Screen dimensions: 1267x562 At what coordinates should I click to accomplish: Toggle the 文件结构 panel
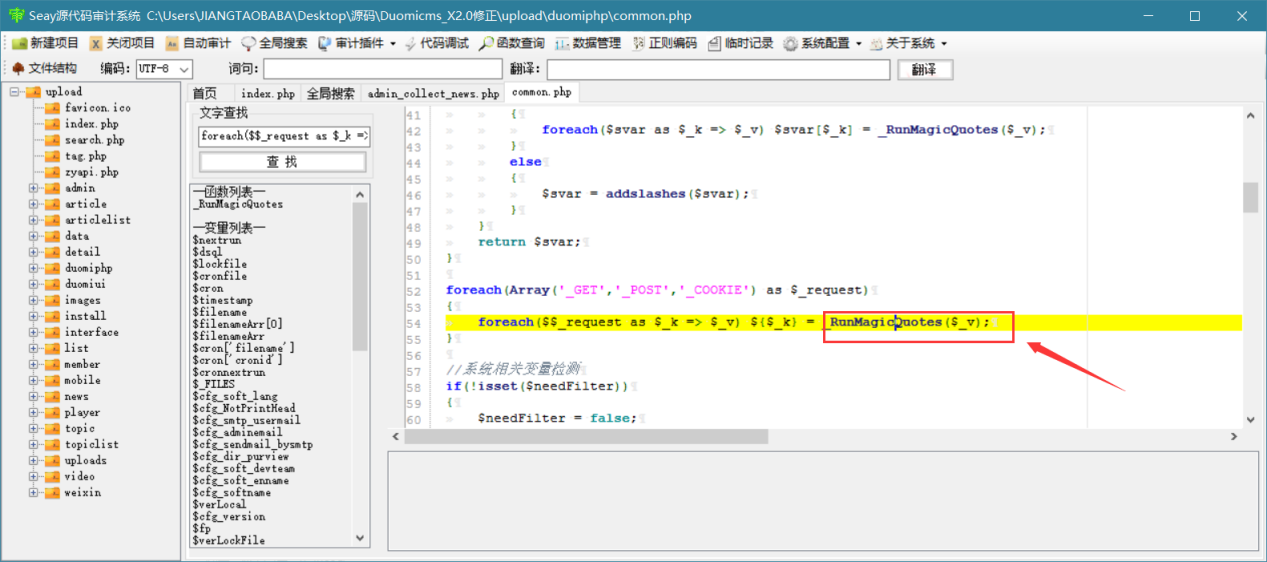pos(45,69)
